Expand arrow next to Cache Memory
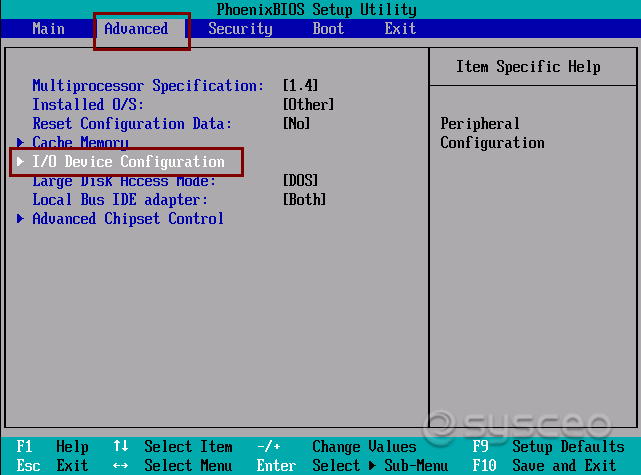Image resolution: width=641 pixels, height=475 pixels. coord(20,142)
